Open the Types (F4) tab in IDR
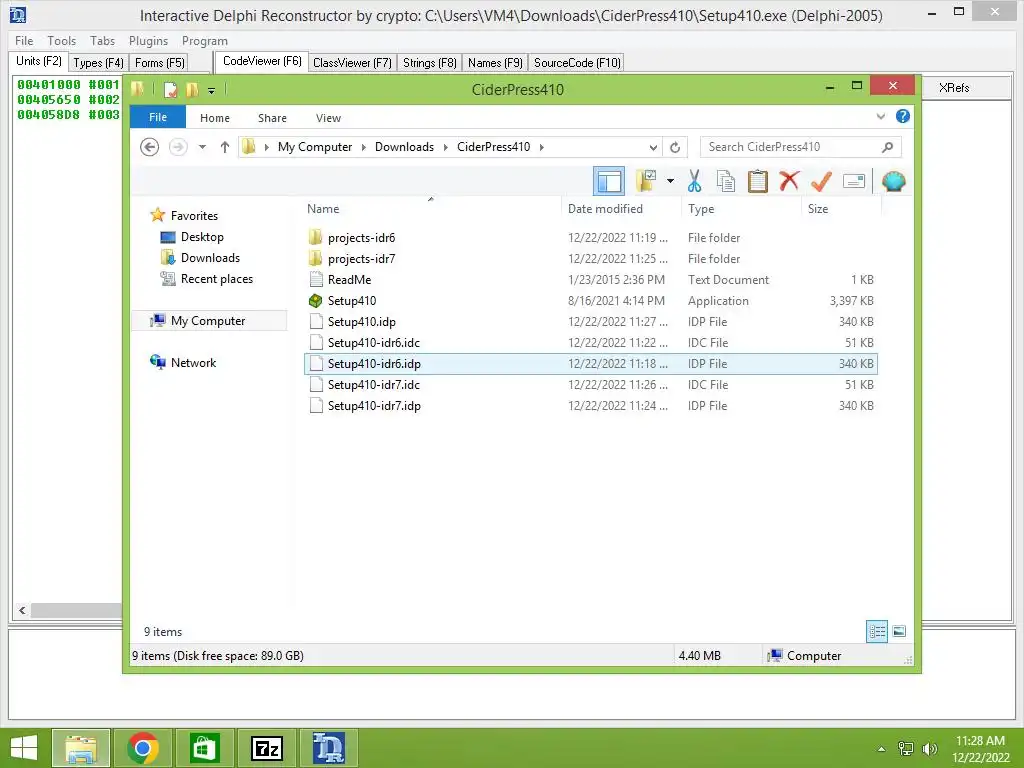Screen dimensions: 1024x768 [x=98, y=63]
